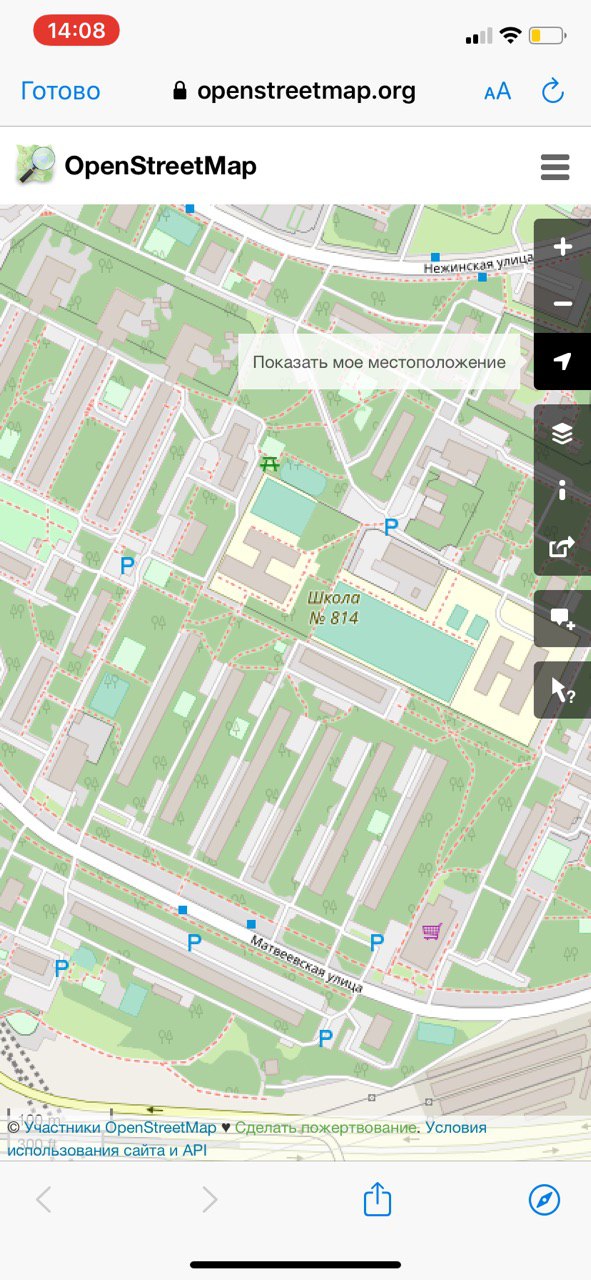Image resolution: width=591 pixels, height=1280 pixels.
Task: Tap the openstreetmap.org address bar
Action: coord(294,91)
